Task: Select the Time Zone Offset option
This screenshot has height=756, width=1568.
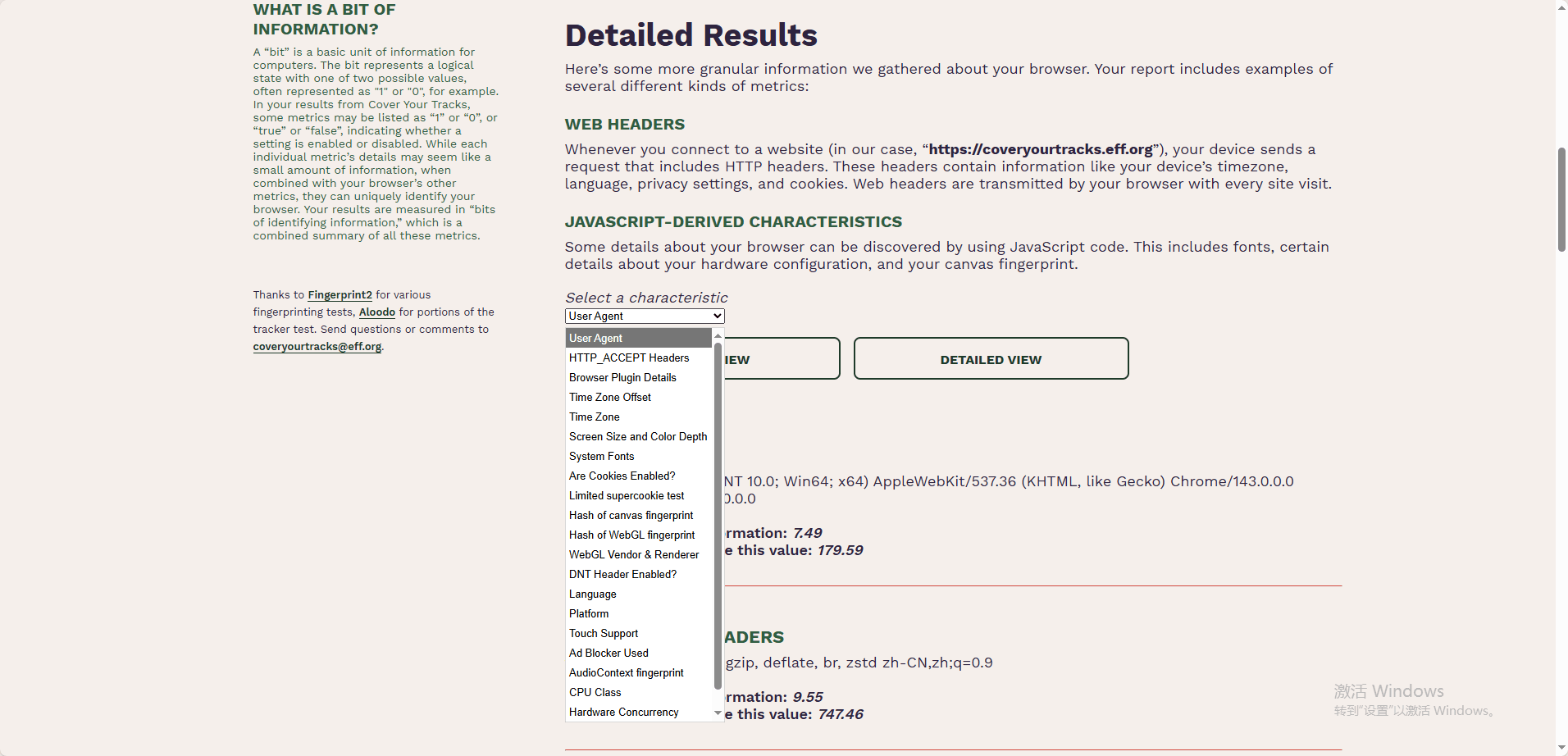Action: (610, 398)
